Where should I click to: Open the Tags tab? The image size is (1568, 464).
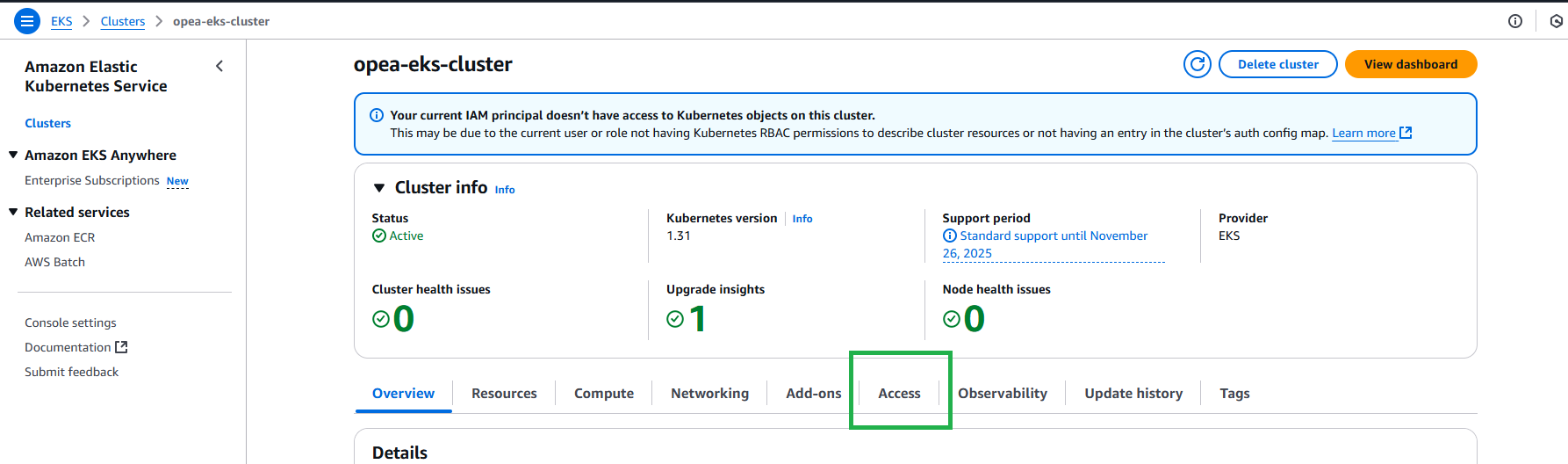[1234, 393]
